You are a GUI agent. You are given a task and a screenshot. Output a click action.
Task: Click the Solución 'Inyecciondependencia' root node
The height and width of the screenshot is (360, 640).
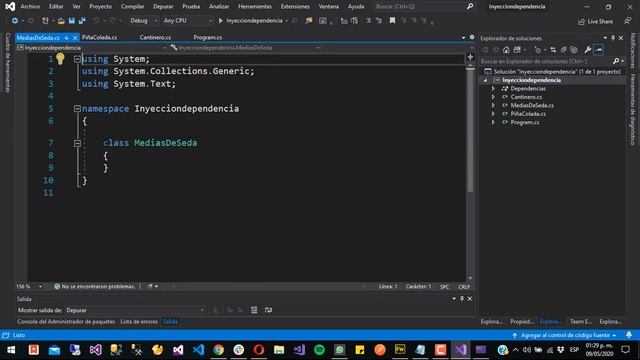[x=557, y=71]
